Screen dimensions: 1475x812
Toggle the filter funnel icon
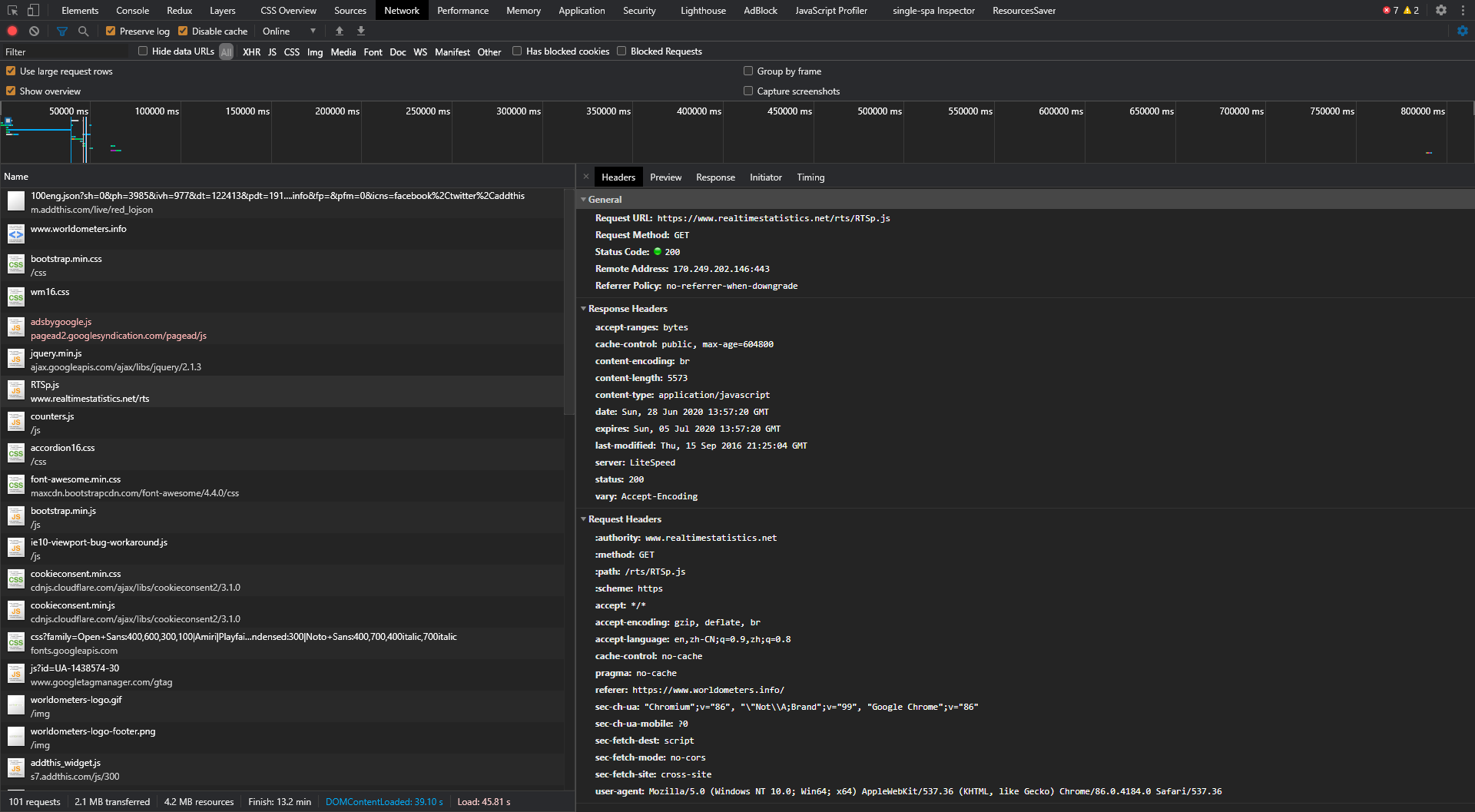coord(62,31)
